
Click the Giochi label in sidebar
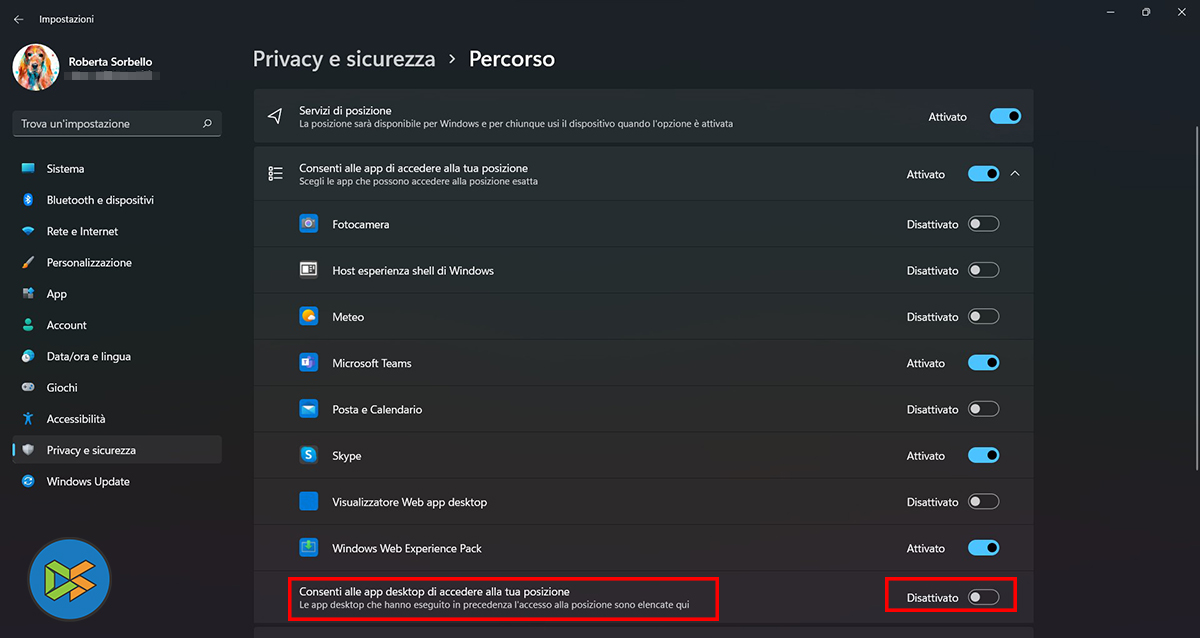[62, 387]
